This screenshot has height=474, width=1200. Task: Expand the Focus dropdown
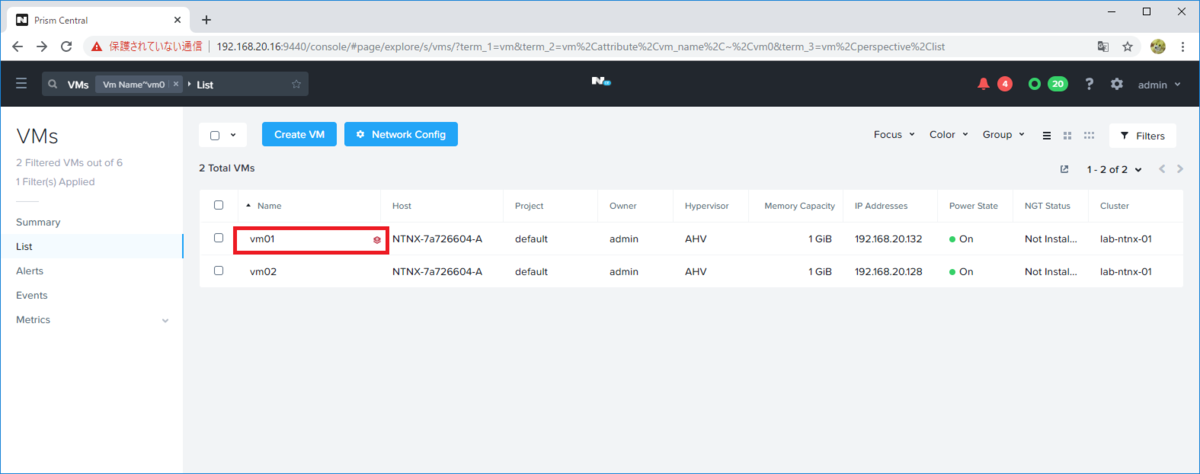coord(892,135)
